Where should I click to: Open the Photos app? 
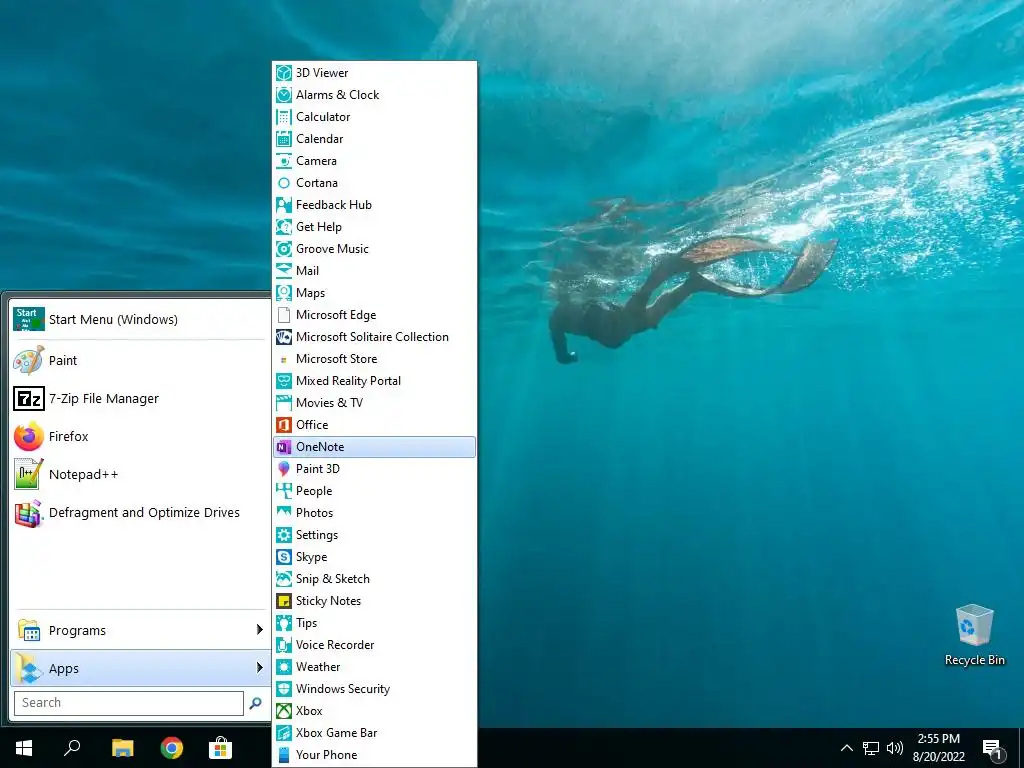click(374, 513)
